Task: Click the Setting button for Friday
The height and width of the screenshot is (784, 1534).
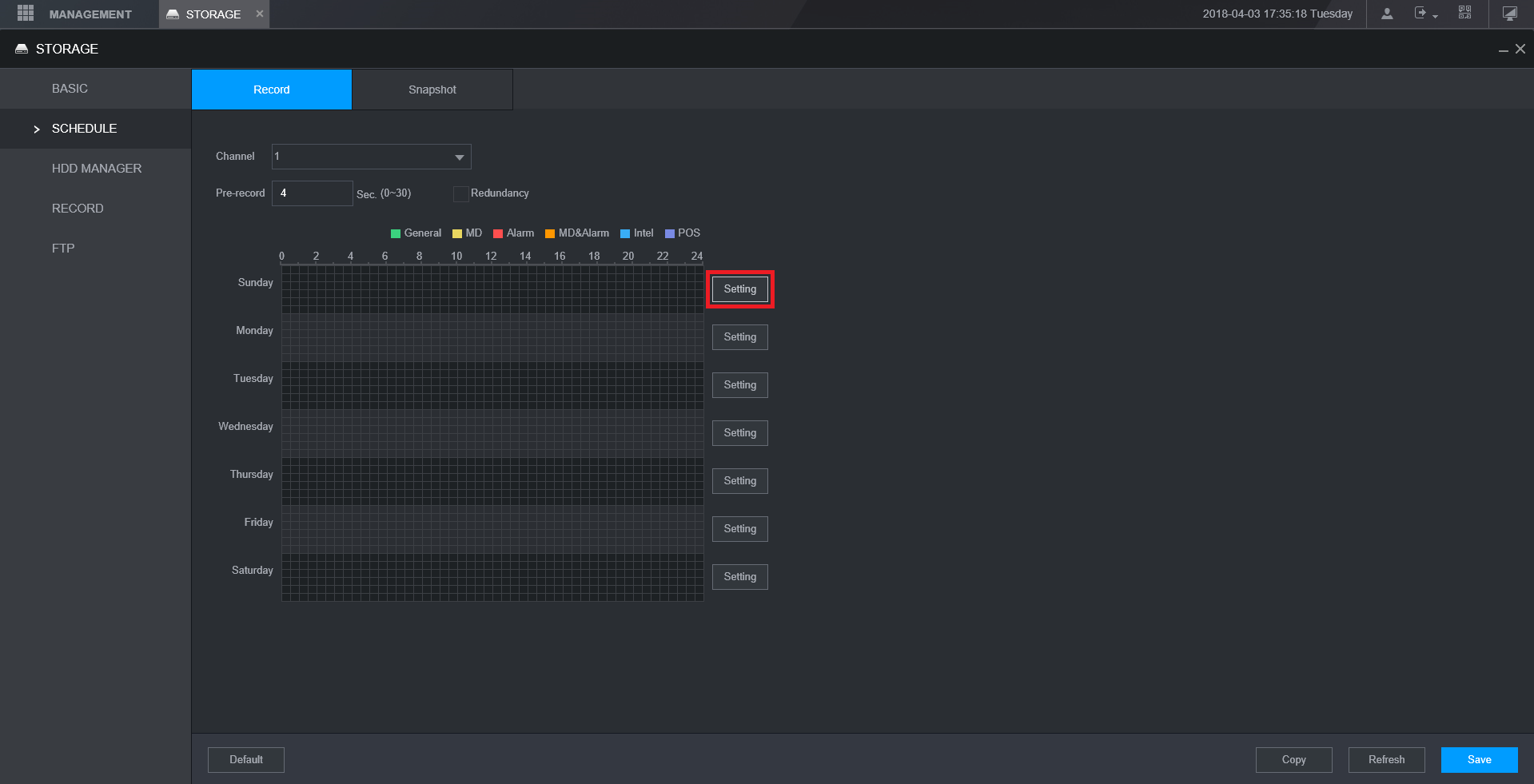Action: (x=740, y=529)
